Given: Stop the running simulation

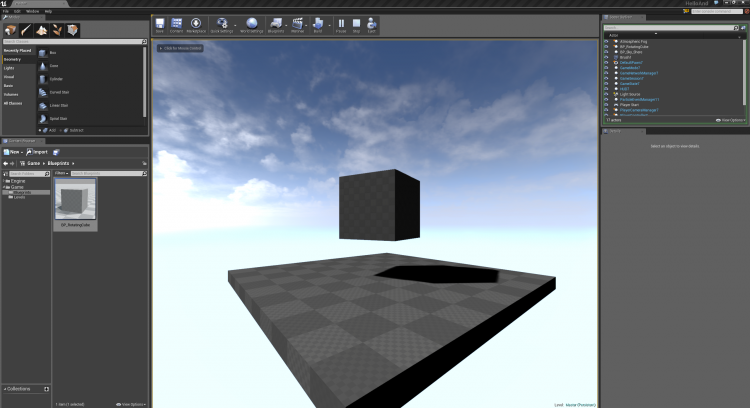Looking at the screenshot, I should [x=356, y=25].
